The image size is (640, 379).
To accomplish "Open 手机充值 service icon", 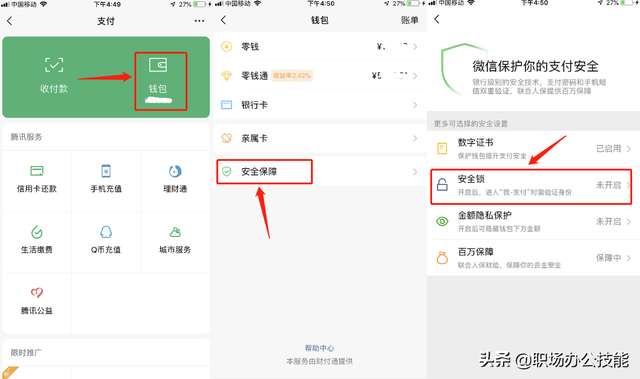I will click(106, 171).
